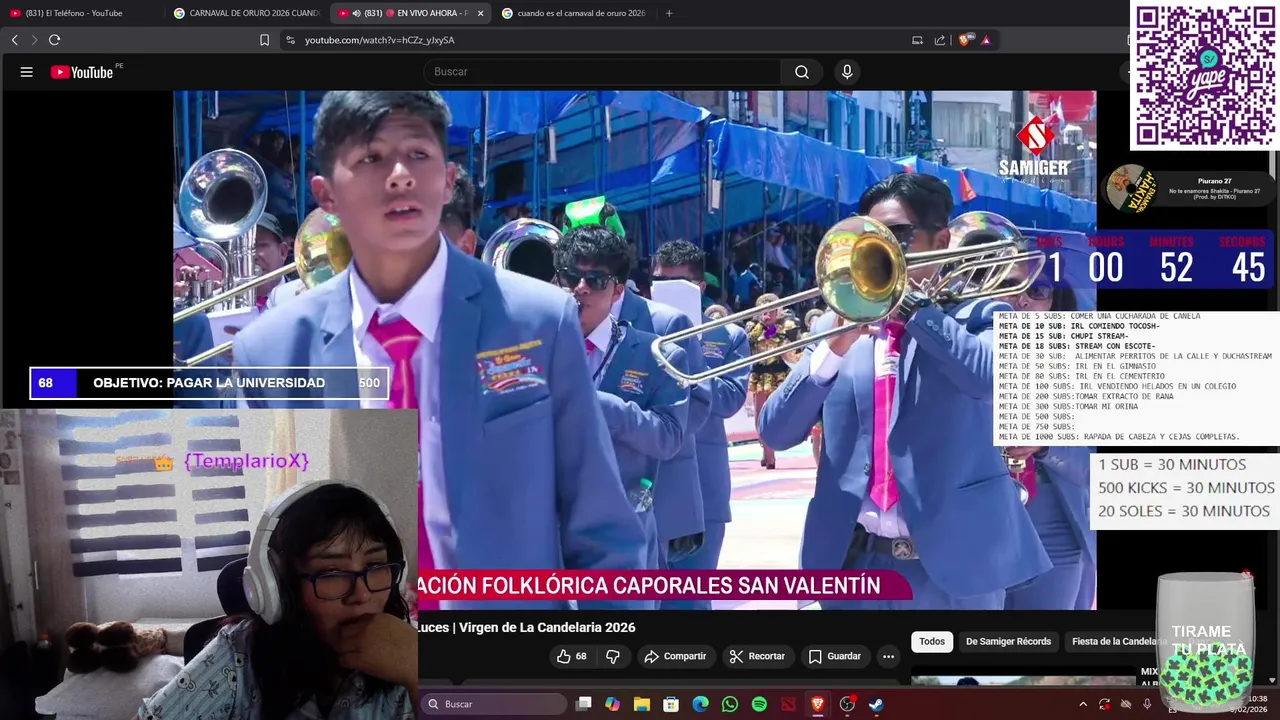Open the Compartir share button
The height and width of the screenshot is (720, 1280).
[675, 656]
